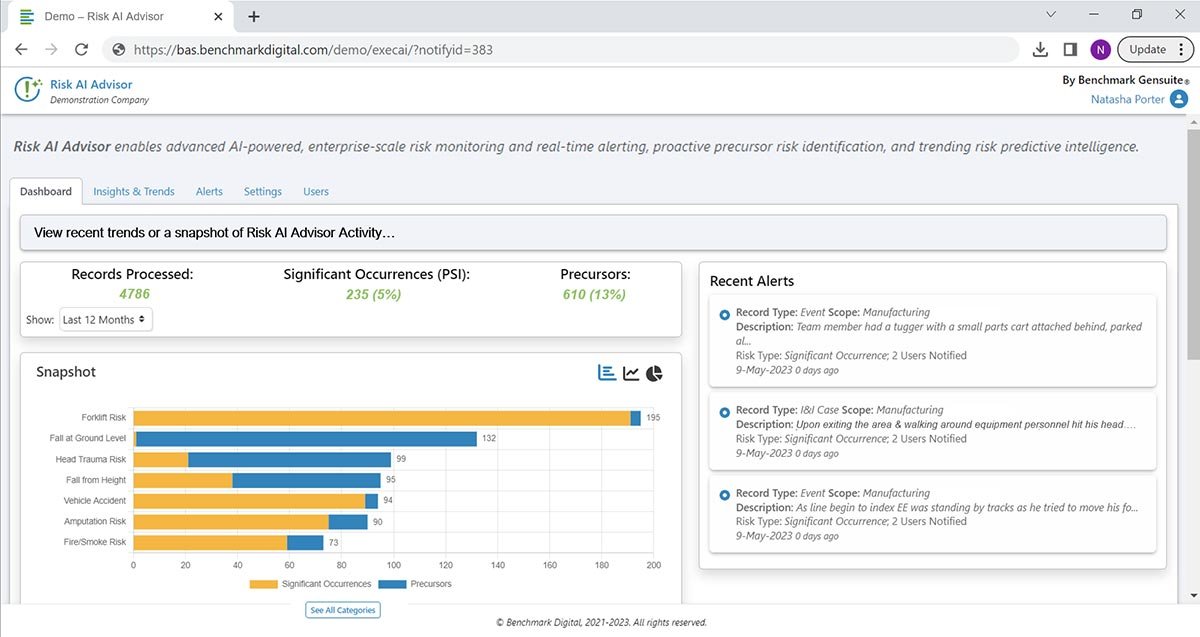This screenshot has width=1200, height=637.
Task: Click the browser address bar URL
Action: [313, 49]
